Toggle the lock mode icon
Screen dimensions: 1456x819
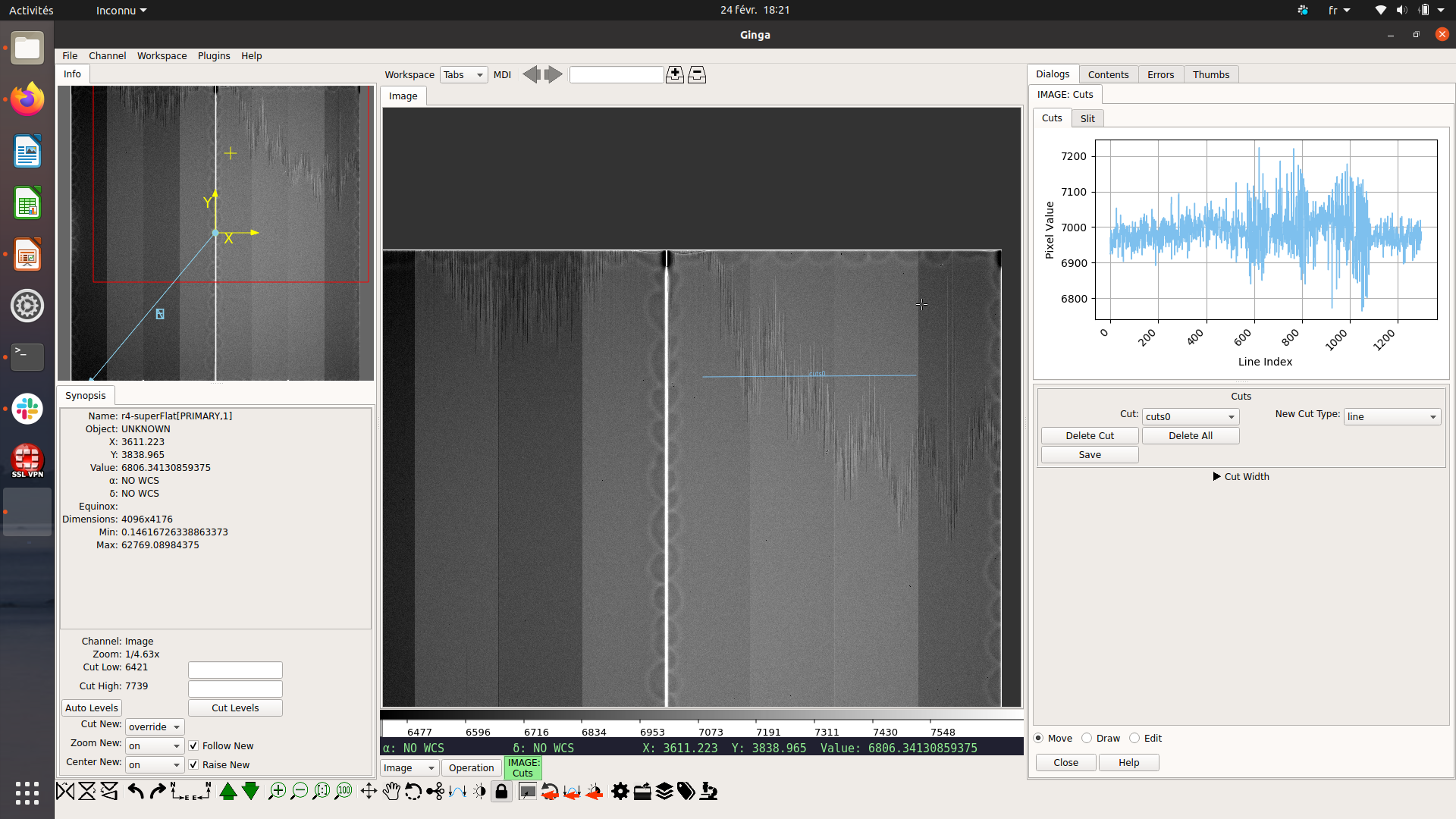click(501, 792)
